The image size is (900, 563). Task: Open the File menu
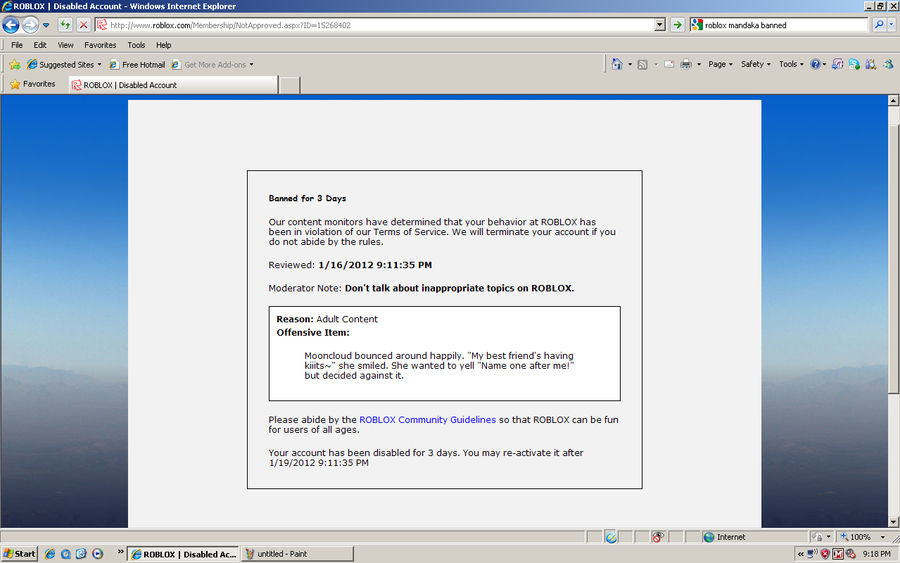pyautogui.click(x=17, y=45)
